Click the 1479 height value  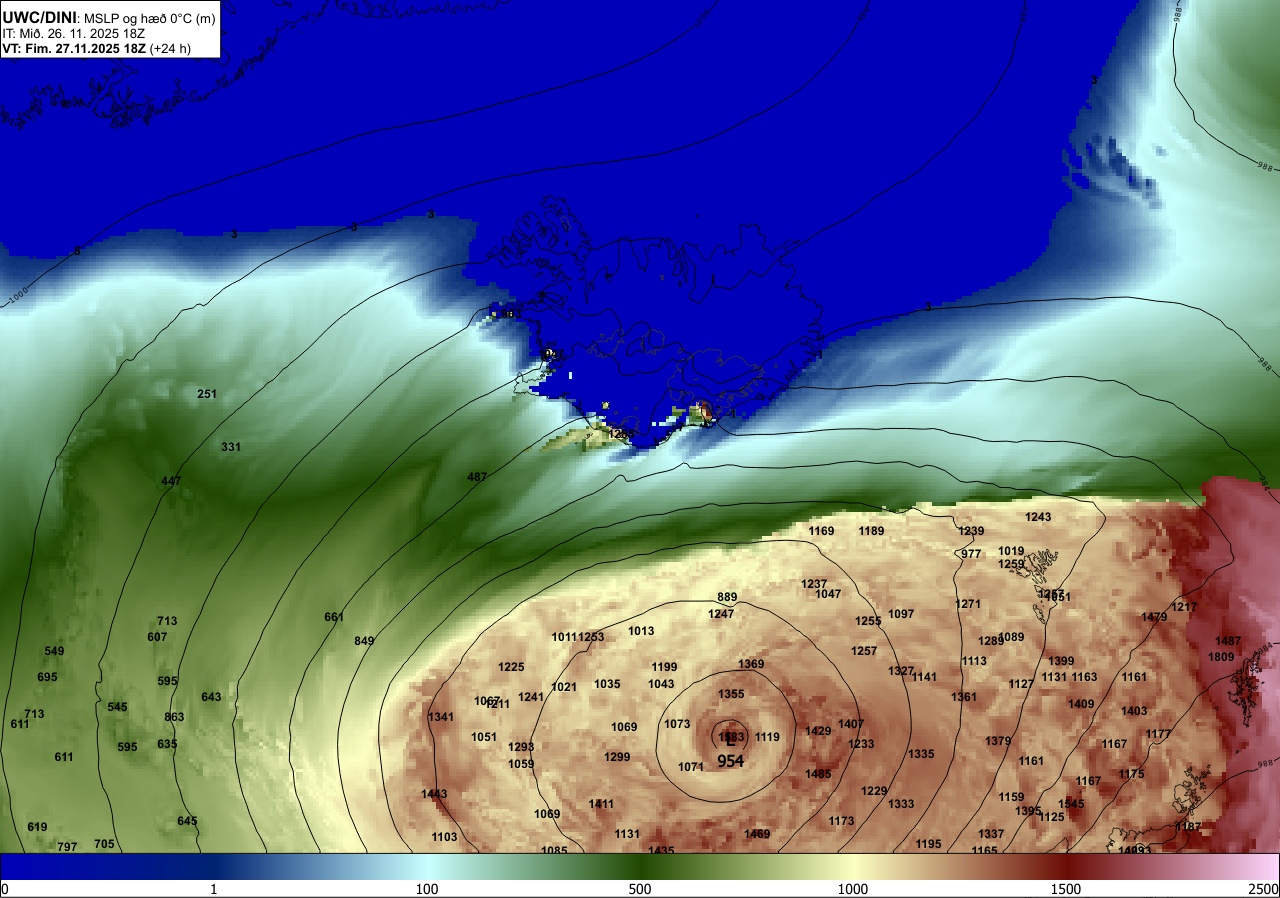(x=1154, y=617)
